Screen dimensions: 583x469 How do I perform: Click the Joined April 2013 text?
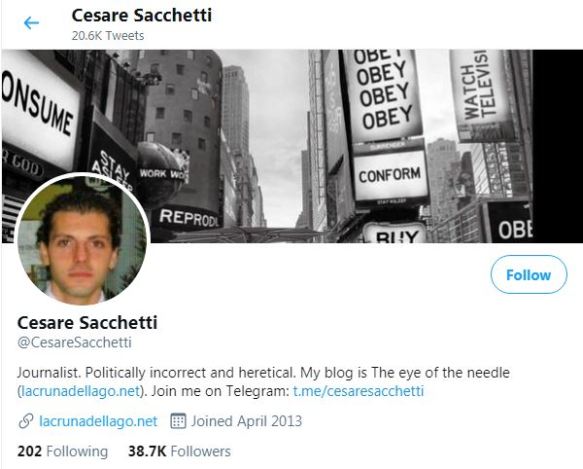point(246,421)
